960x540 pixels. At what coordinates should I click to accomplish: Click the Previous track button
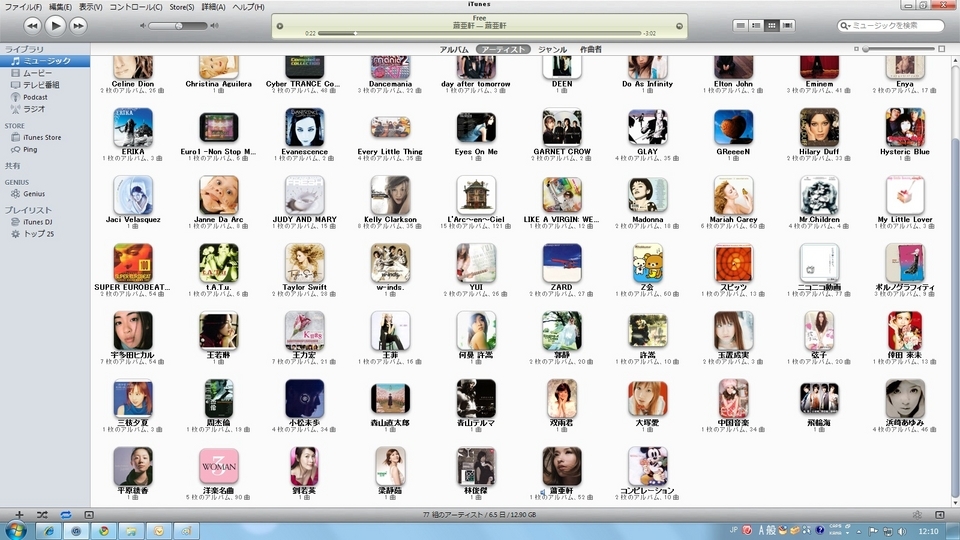click(32, 26)
